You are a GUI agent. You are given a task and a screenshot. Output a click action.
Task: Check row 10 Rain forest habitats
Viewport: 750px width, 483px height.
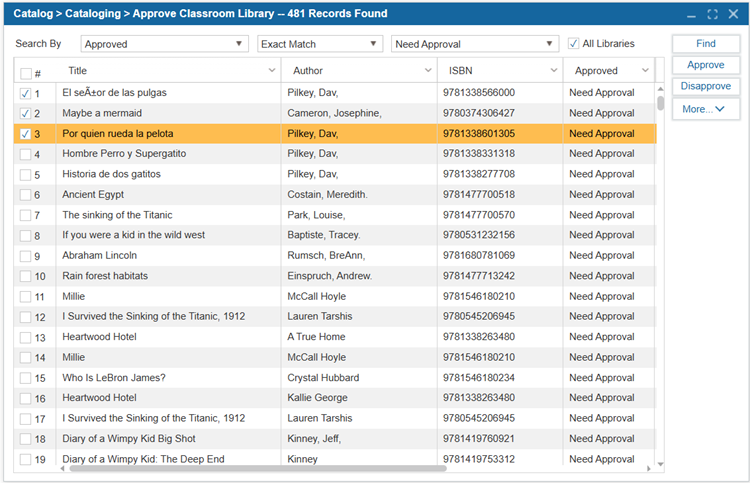[25, 276]
